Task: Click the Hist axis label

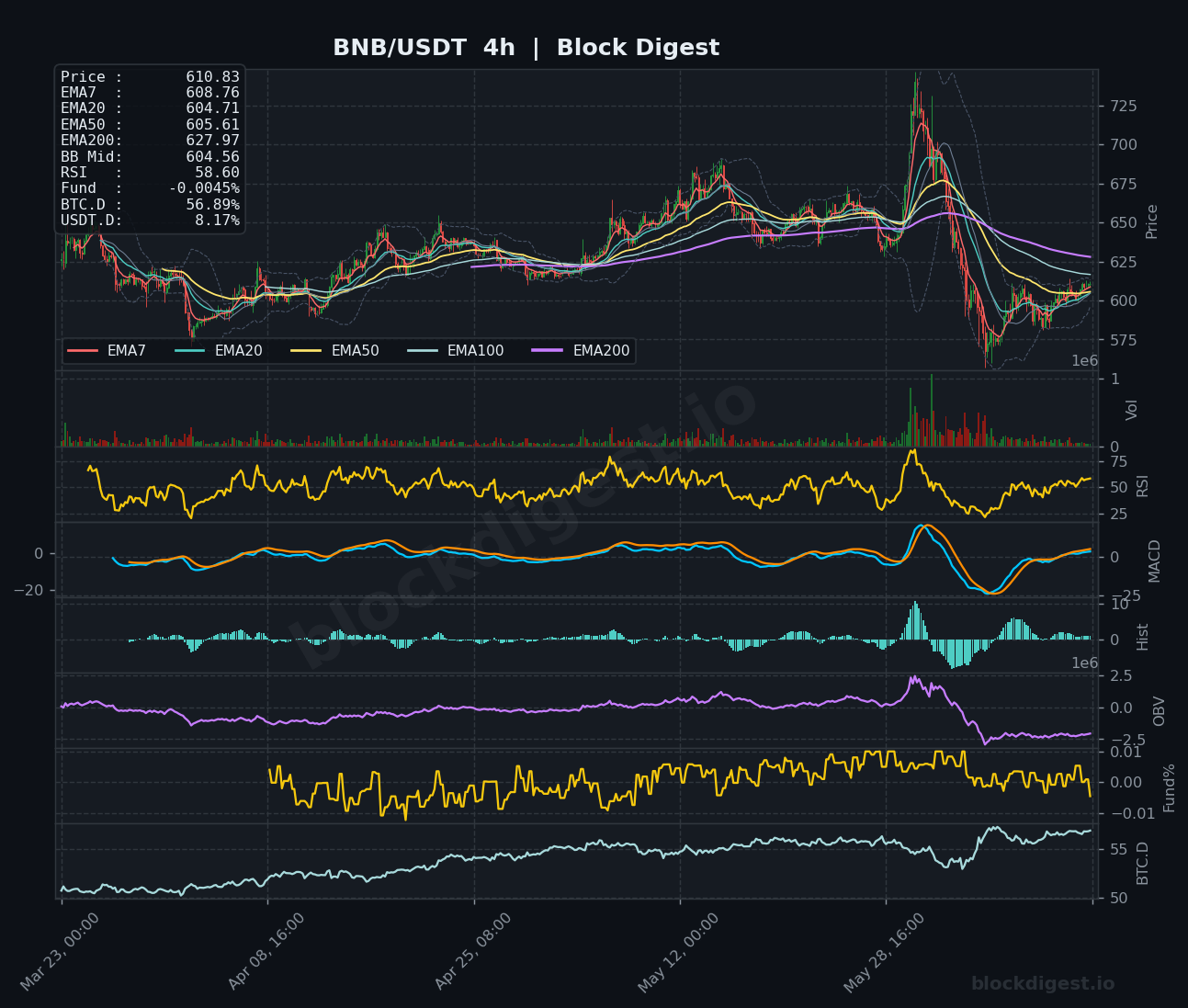Action: point(1142,637)
